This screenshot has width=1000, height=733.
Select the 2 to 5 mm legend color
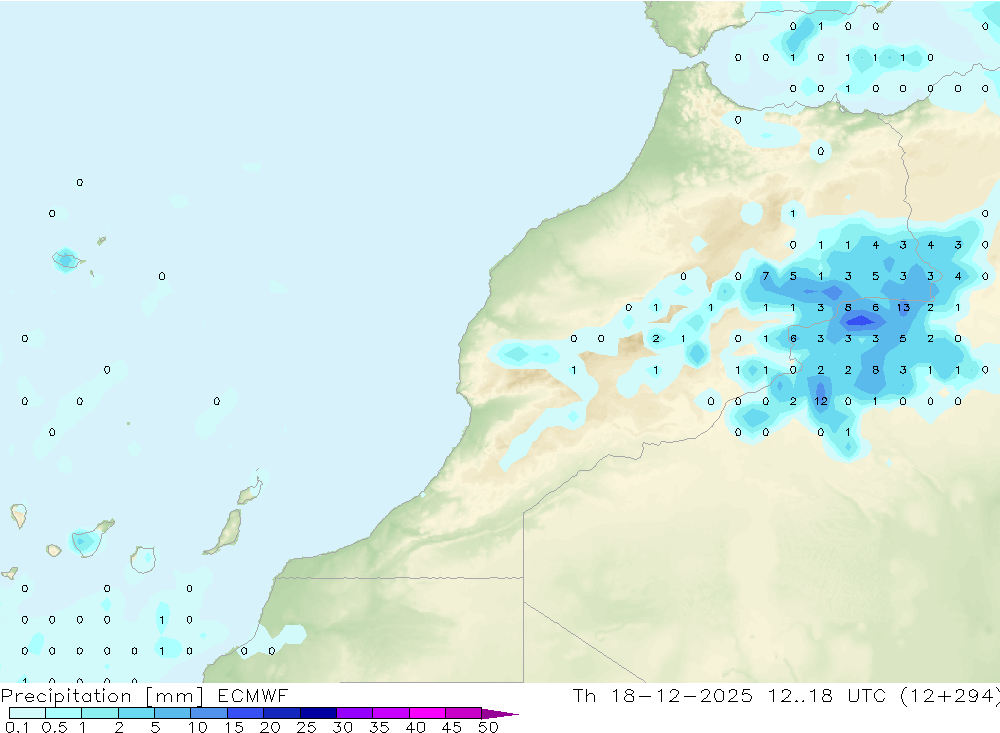pyautogui.click(x=136, y=713)
